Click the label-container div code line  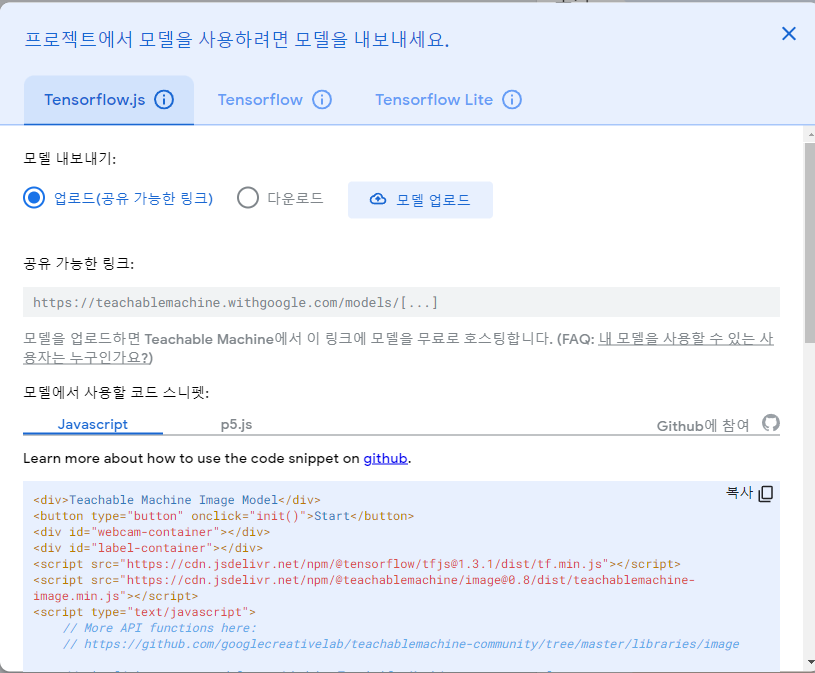coord(148,548)
